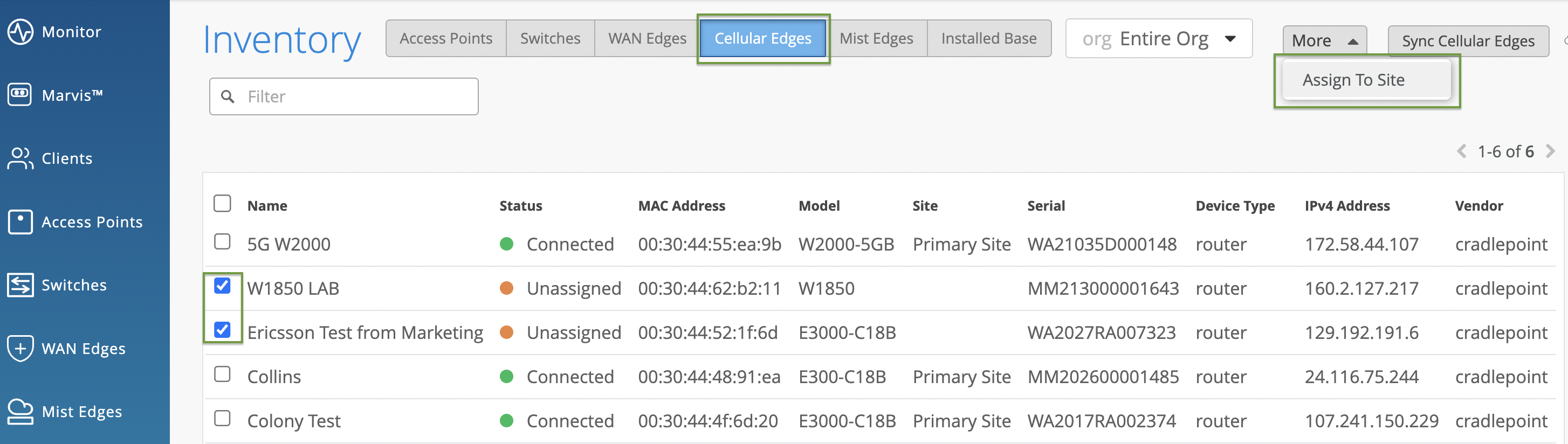
Task: Toggle the select-all header checkbox
Action: (222, 203)
